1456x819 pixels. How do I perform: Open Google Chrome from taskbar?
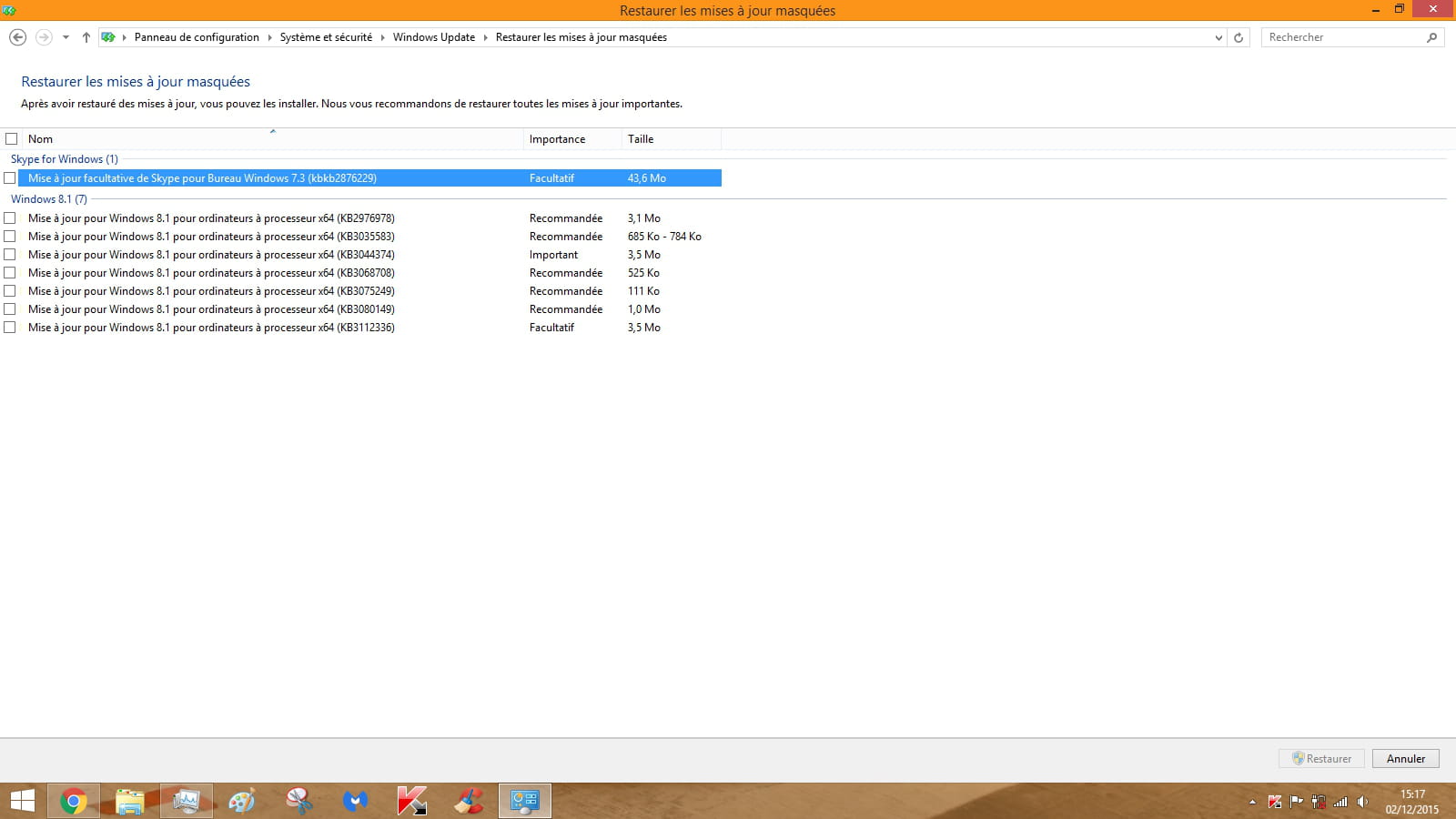74,801
